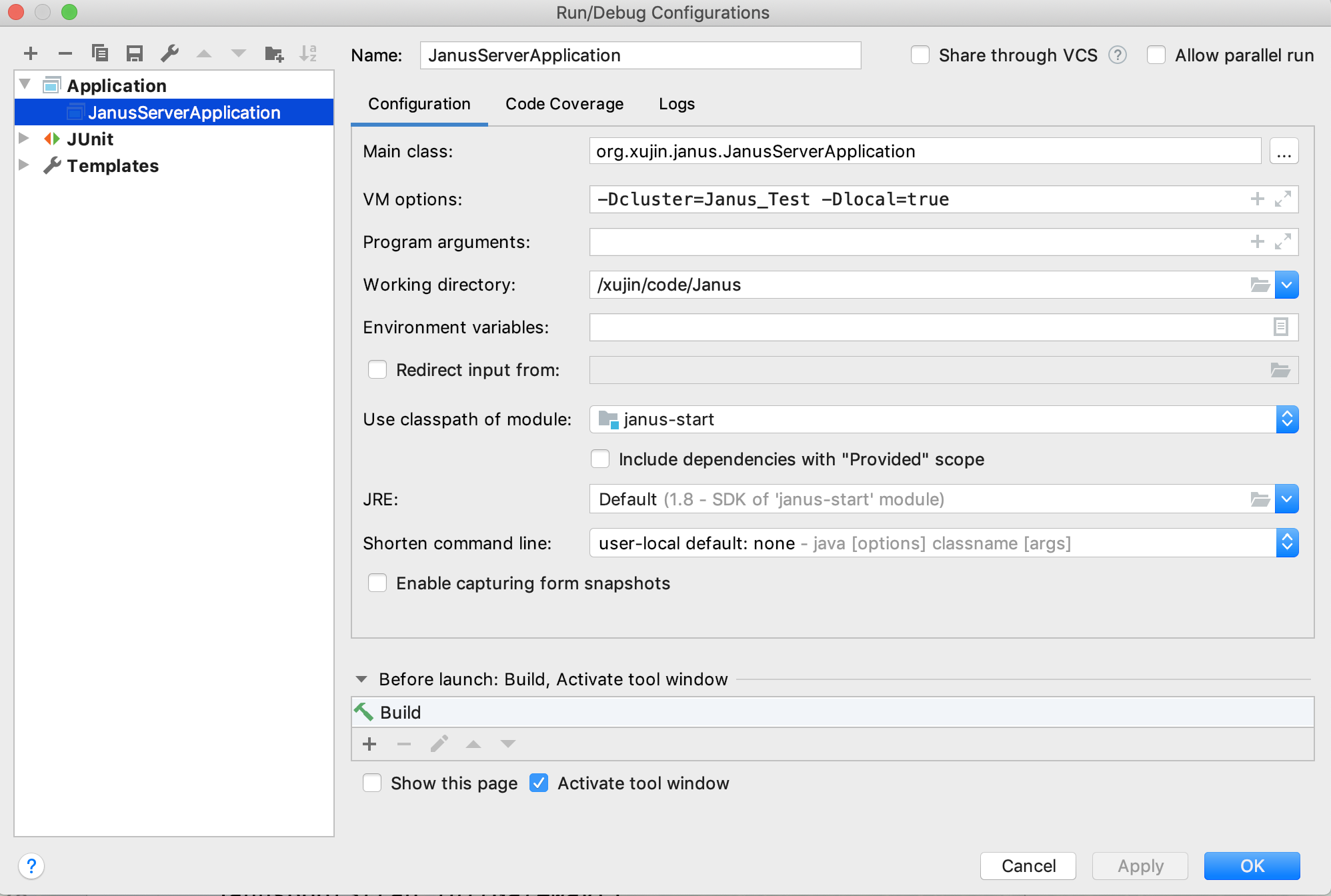
Task: Edit templates with wrench icon in toolbar
Action: [169, 53]
